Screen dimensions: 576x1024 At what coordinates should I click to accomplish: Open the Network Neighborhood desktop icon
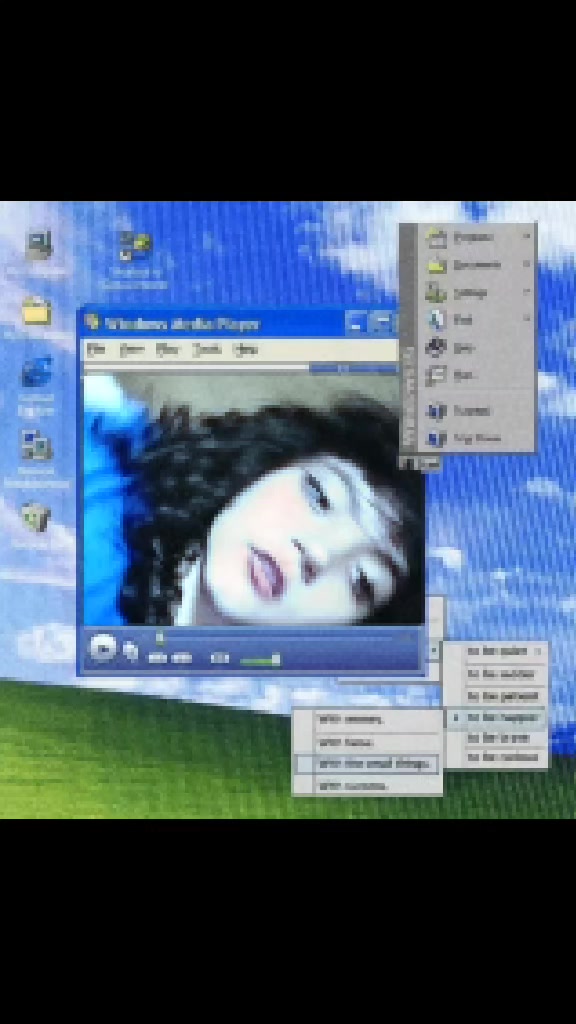tap(36, 446)
